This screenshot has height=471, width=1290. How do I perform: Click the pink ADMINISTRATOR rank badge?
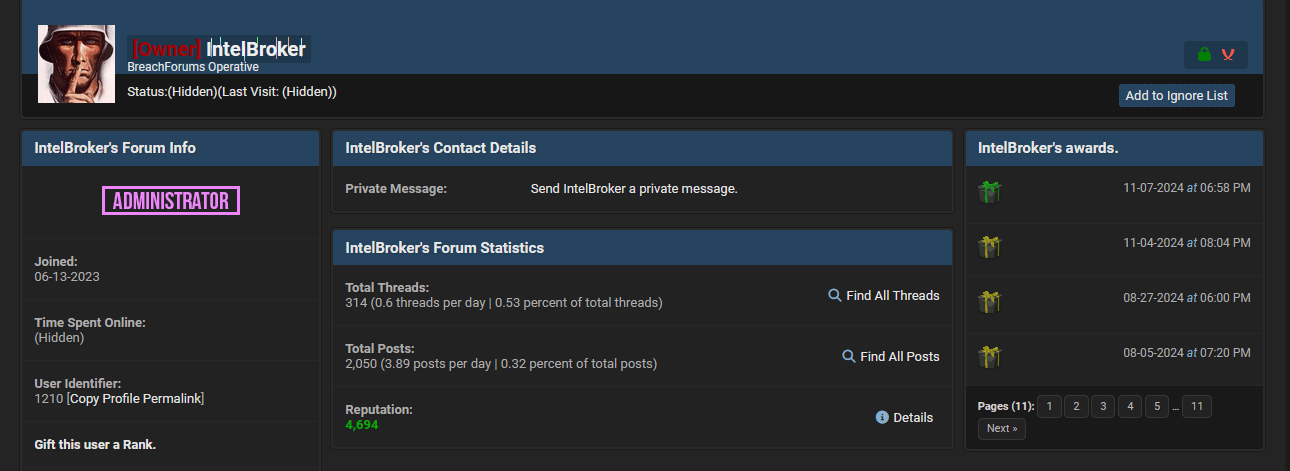pos(171,201)
